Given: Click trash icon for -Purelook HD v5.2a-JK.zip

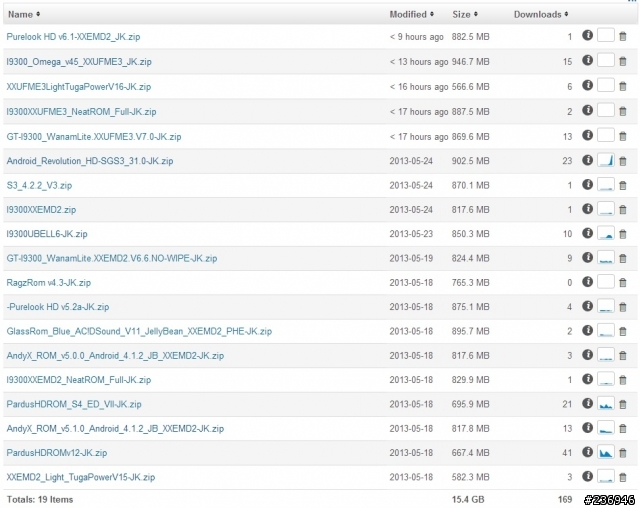Looking at the screenshot, I should click(623, 307).
